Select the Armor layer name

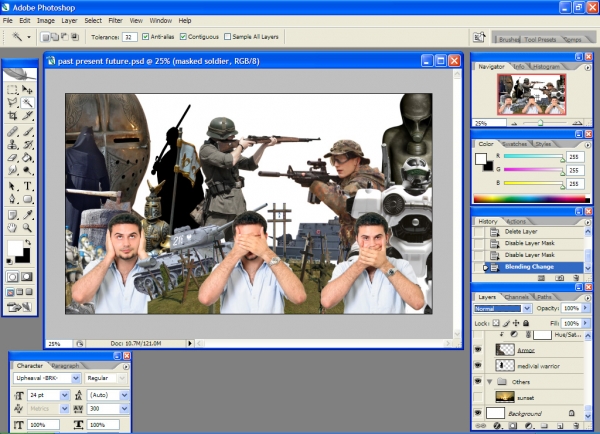point(526,350)
